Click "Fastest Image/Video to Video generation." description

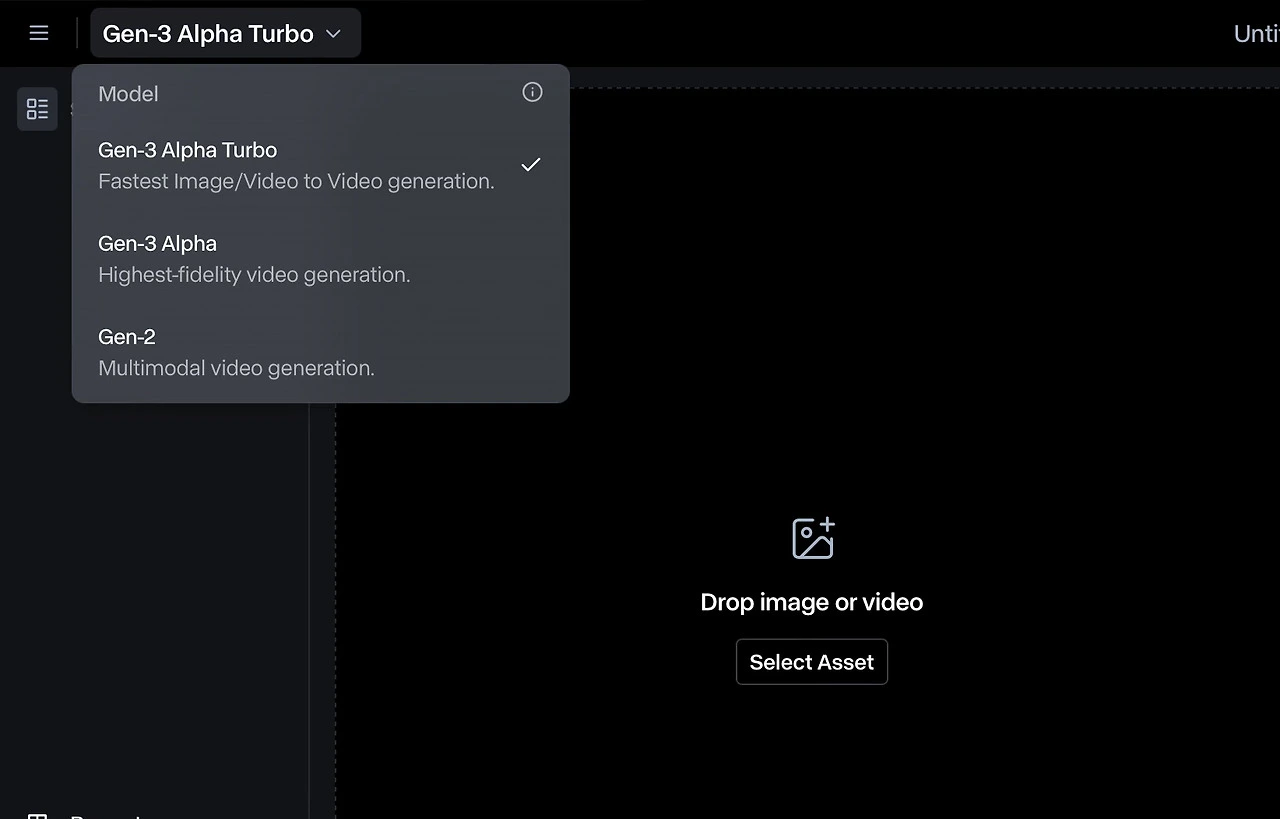pyautogui.click(x=296, y=181)
